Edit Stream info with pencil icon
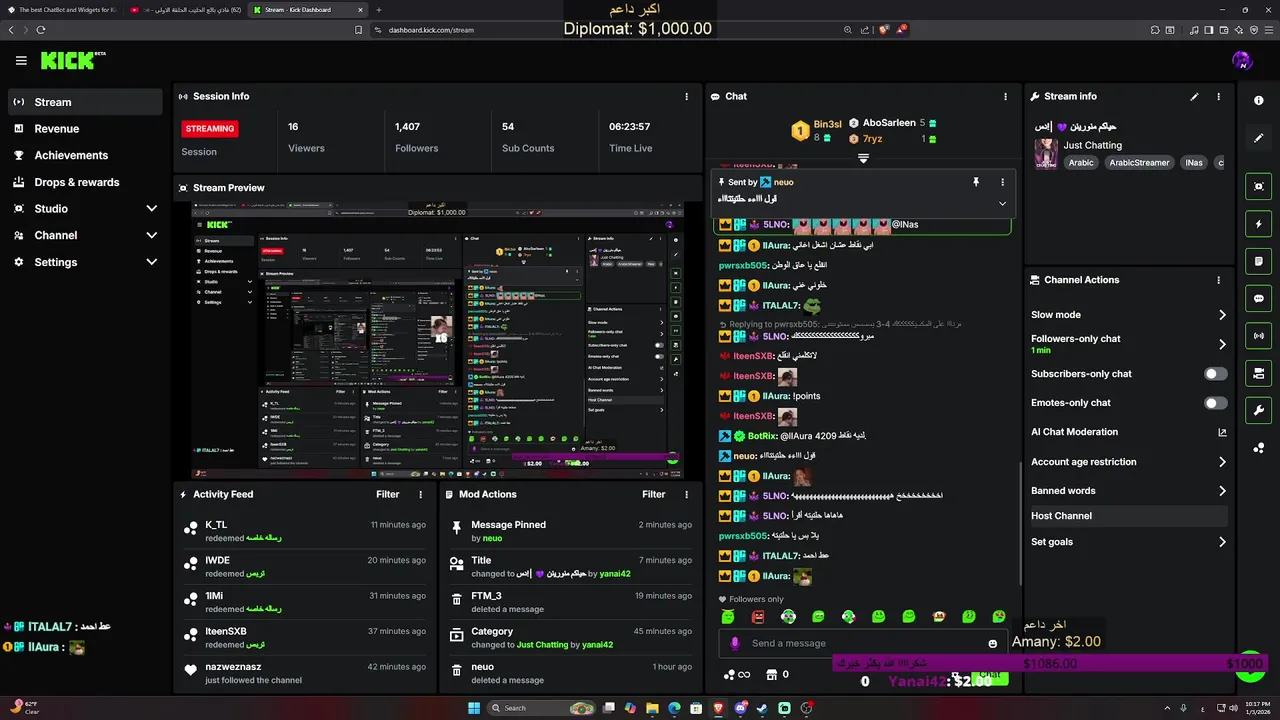The image size is (1280, 720). 1194,96
